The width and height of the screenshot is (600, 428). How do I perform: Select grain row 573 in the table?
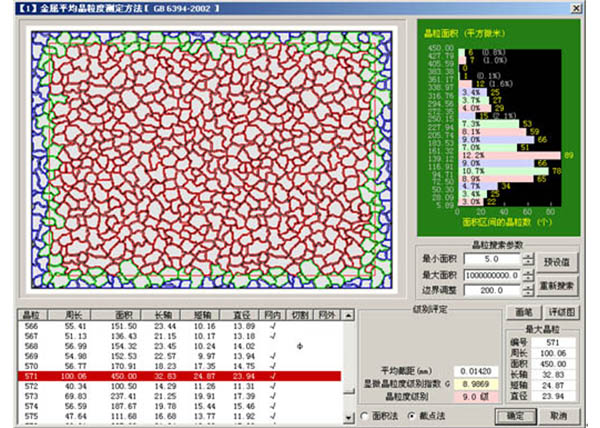(179, 396)
